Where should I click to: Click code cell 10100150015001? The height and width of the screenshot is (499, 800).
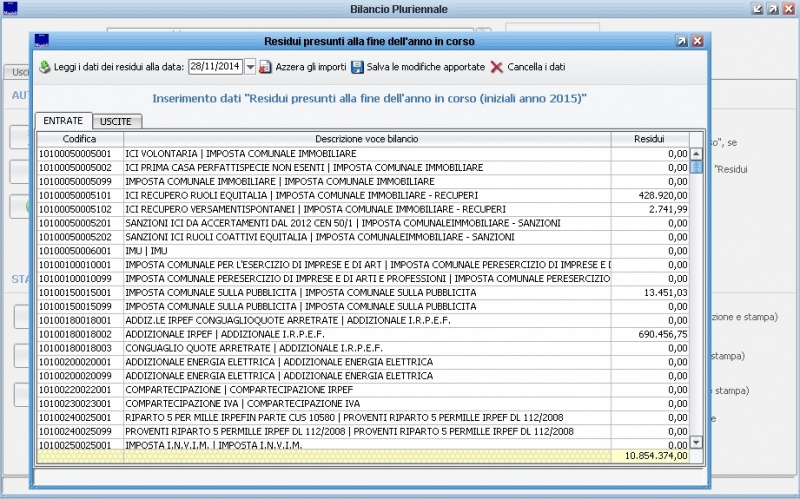pos(80,293)
